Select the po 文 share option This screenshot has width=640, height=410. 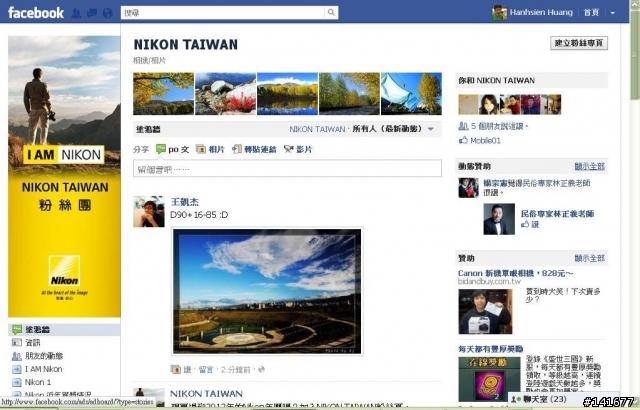coord(173,149)
